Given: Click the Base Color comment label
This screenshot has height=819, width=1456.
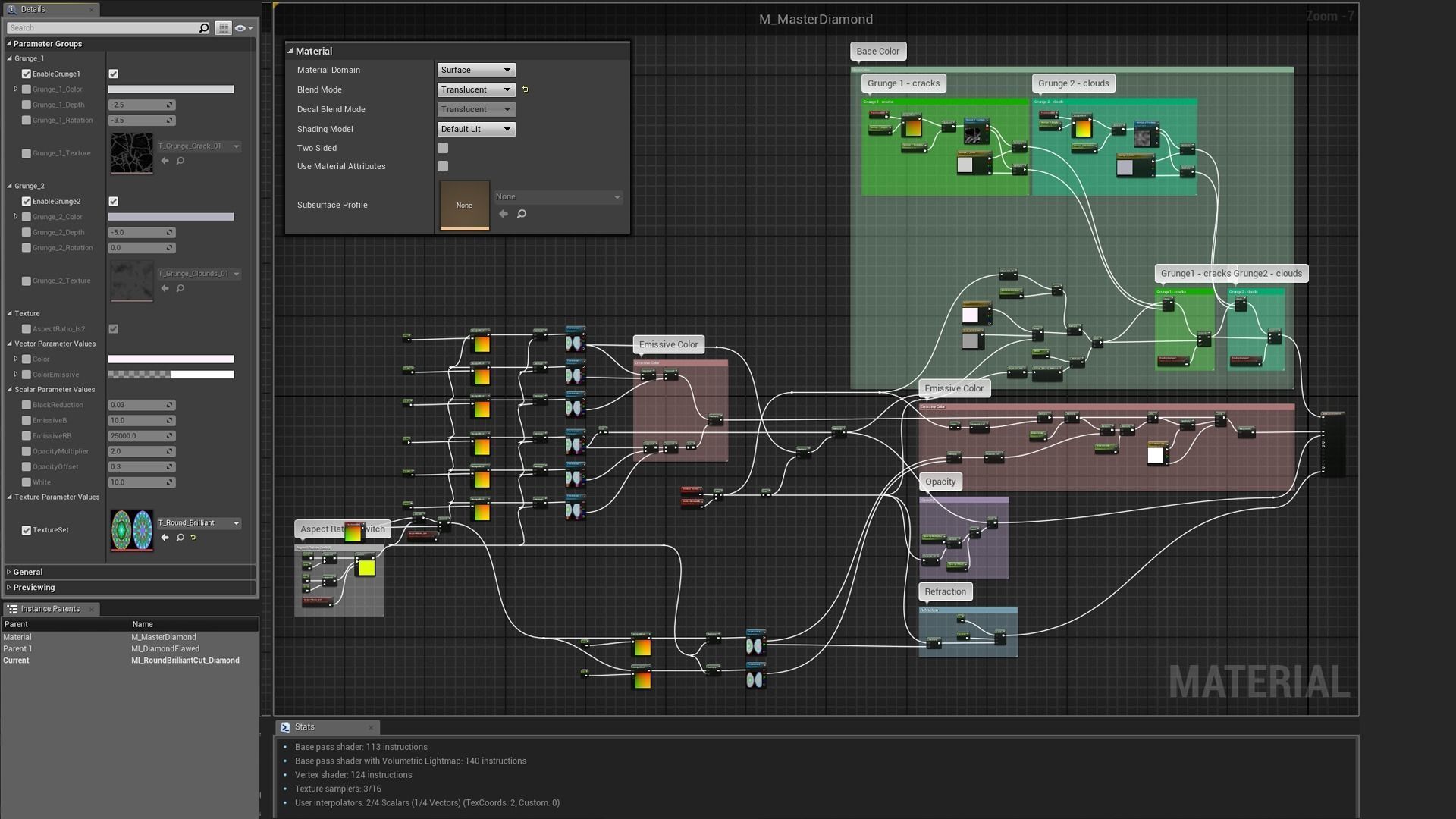Looking at the screenshot, I should click(877, 52).
